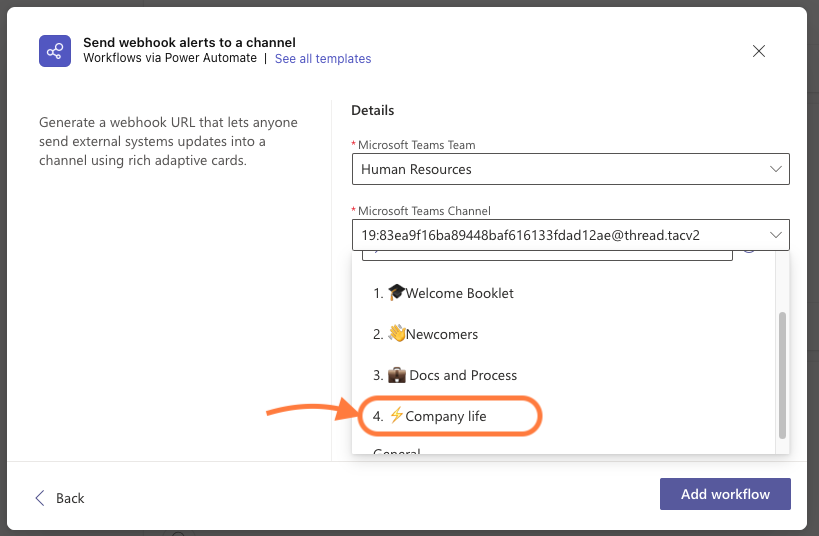This screenshot has height=536, width=819.
Task: Click the waving hand emoji icon
Action: 396,334
